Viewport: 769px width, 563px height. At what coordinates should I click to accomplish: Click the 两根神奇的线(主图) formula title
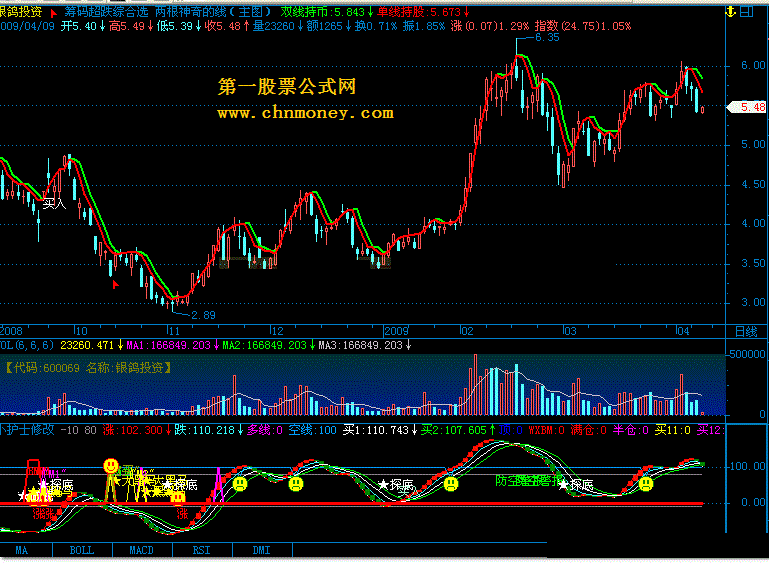(213, 12)
